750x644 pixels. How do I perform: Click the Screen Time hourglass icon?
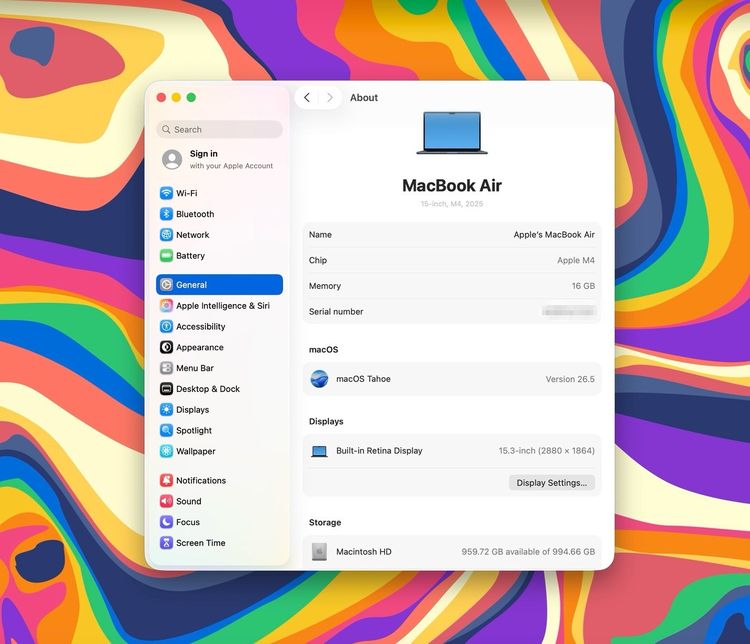click(166, 543)
